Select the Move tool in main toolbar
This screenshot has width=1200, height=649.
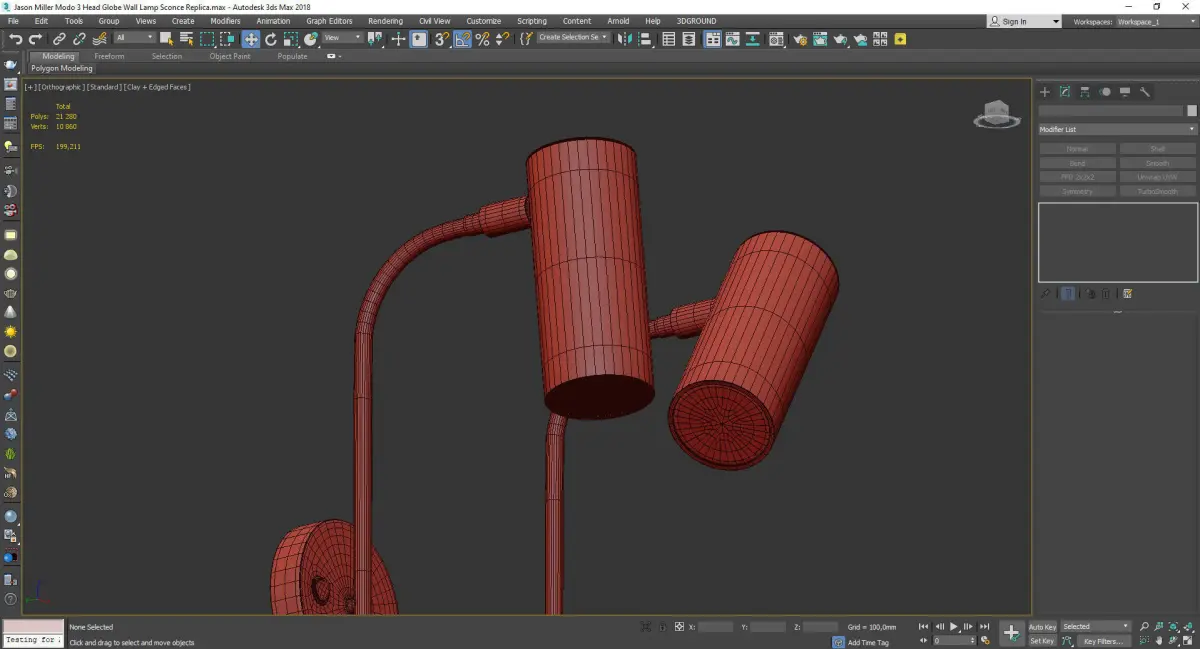pyautogui.click(x=250, y=39)
